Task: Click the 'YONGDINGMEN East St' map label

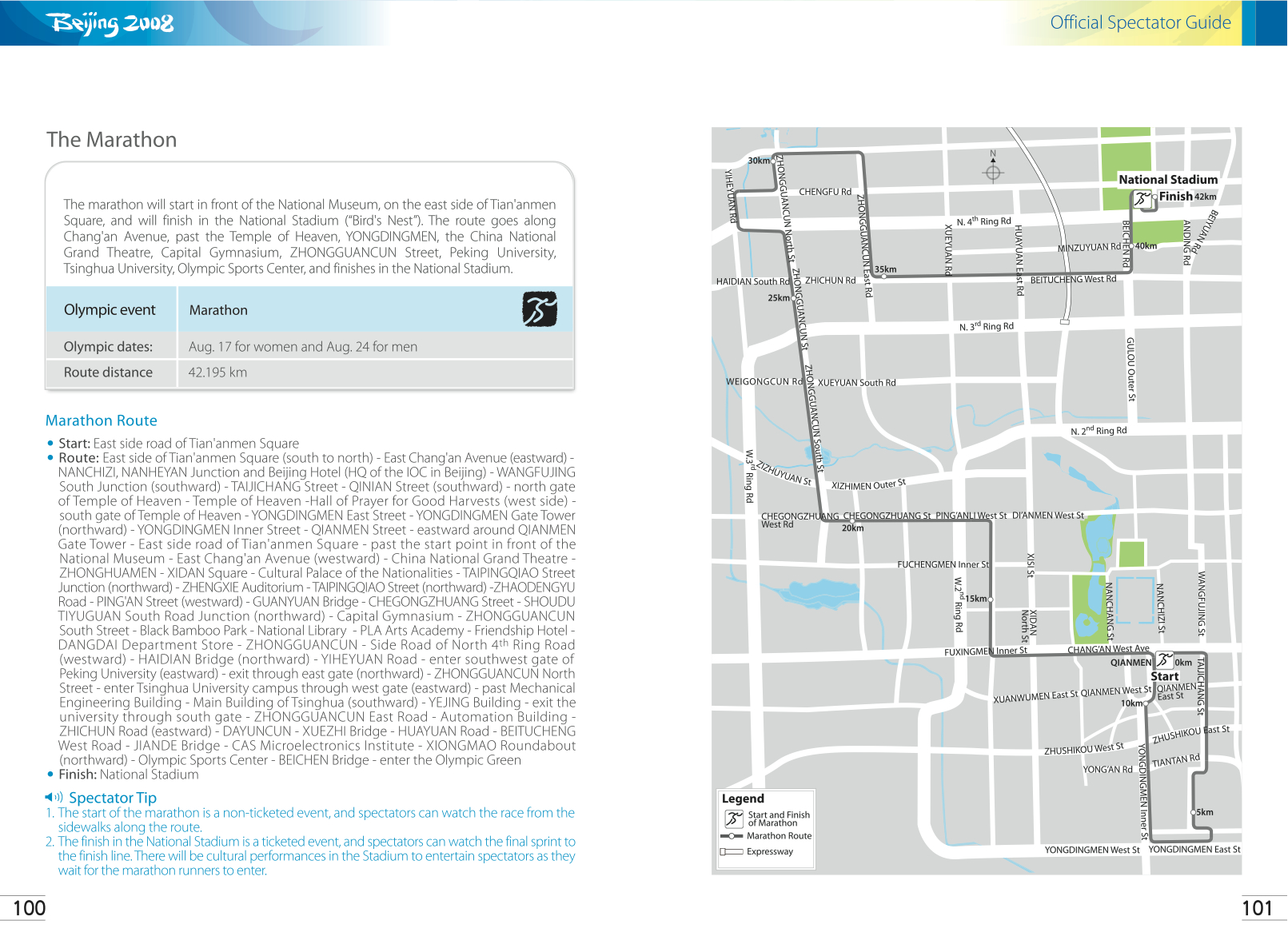Action: 1194,850
